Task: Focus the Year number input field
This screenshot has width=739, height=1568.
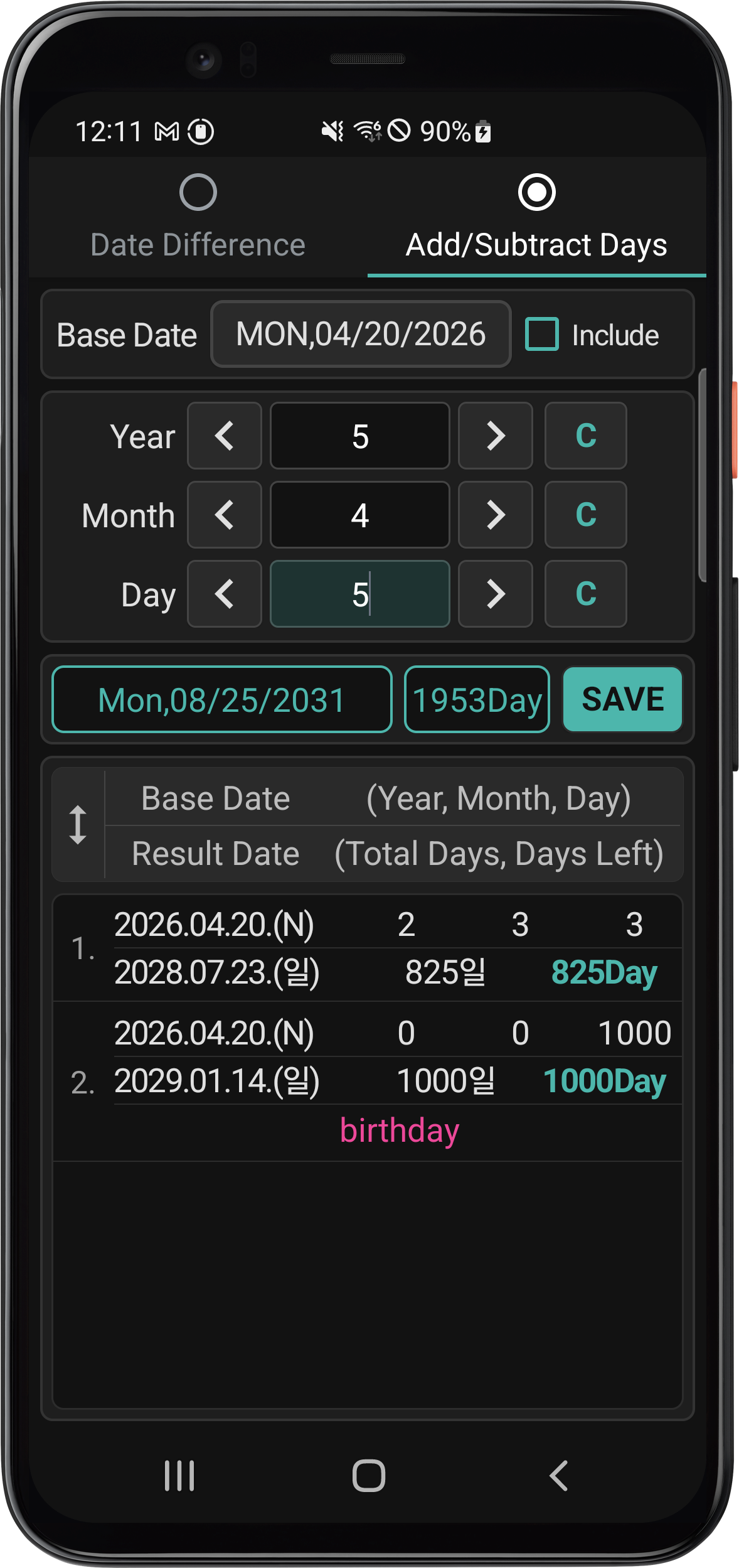Action: [359, 436]
